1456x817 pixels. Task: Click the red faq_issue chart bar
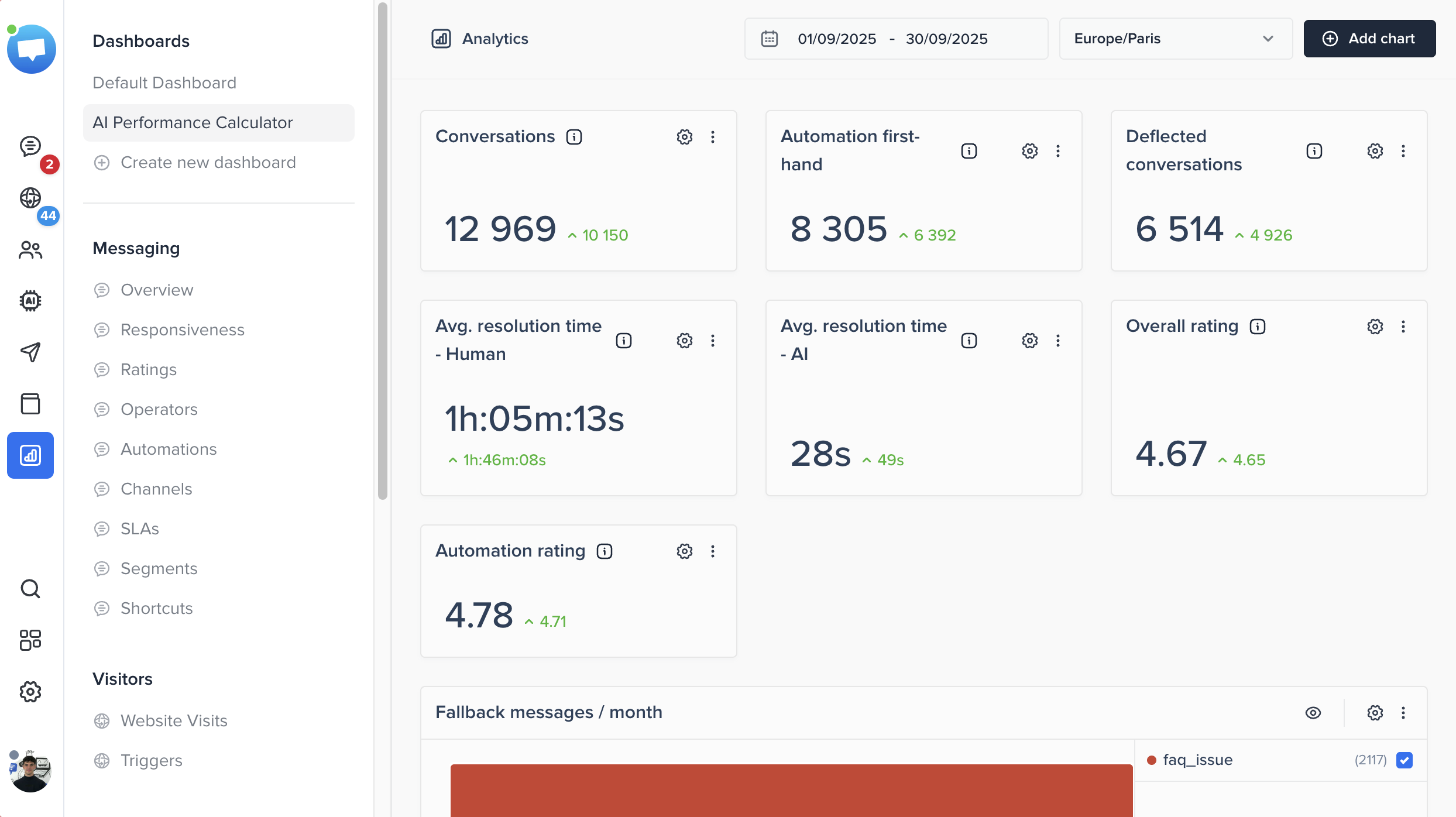coord(791,790)
